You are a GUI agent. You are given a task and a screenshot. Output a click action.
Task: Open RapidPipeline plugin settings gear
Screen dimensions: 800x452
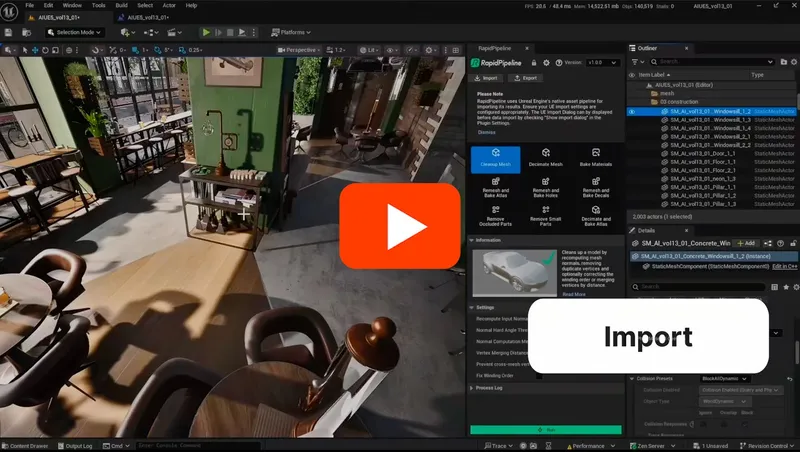click(x=546, y=63)
